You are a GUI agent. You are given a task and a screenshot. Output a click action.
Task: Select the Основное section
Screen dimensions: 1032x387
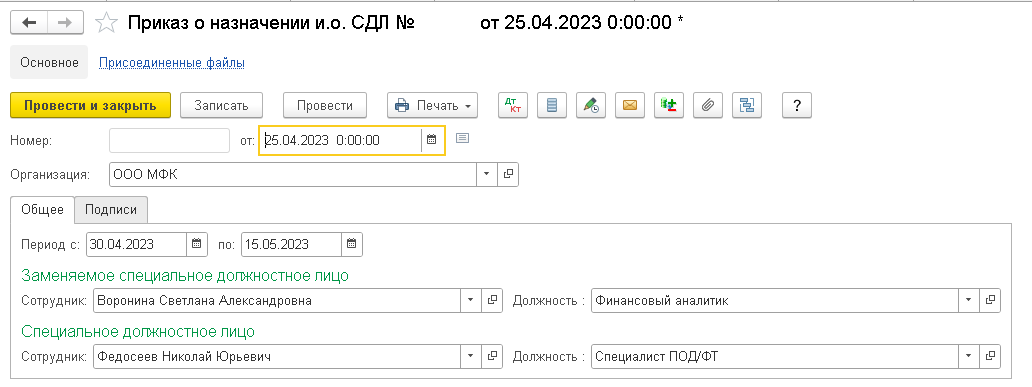(x=49, y=63)
